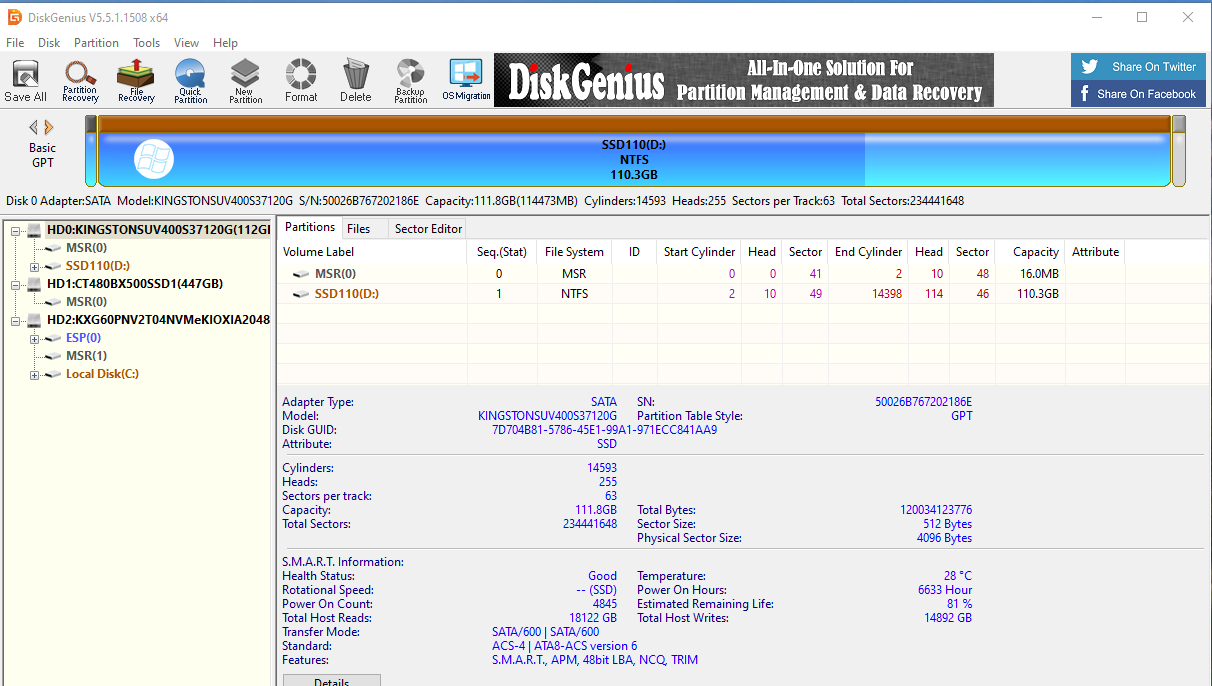
Task: Open the Help menu
Action: (225, 43)
